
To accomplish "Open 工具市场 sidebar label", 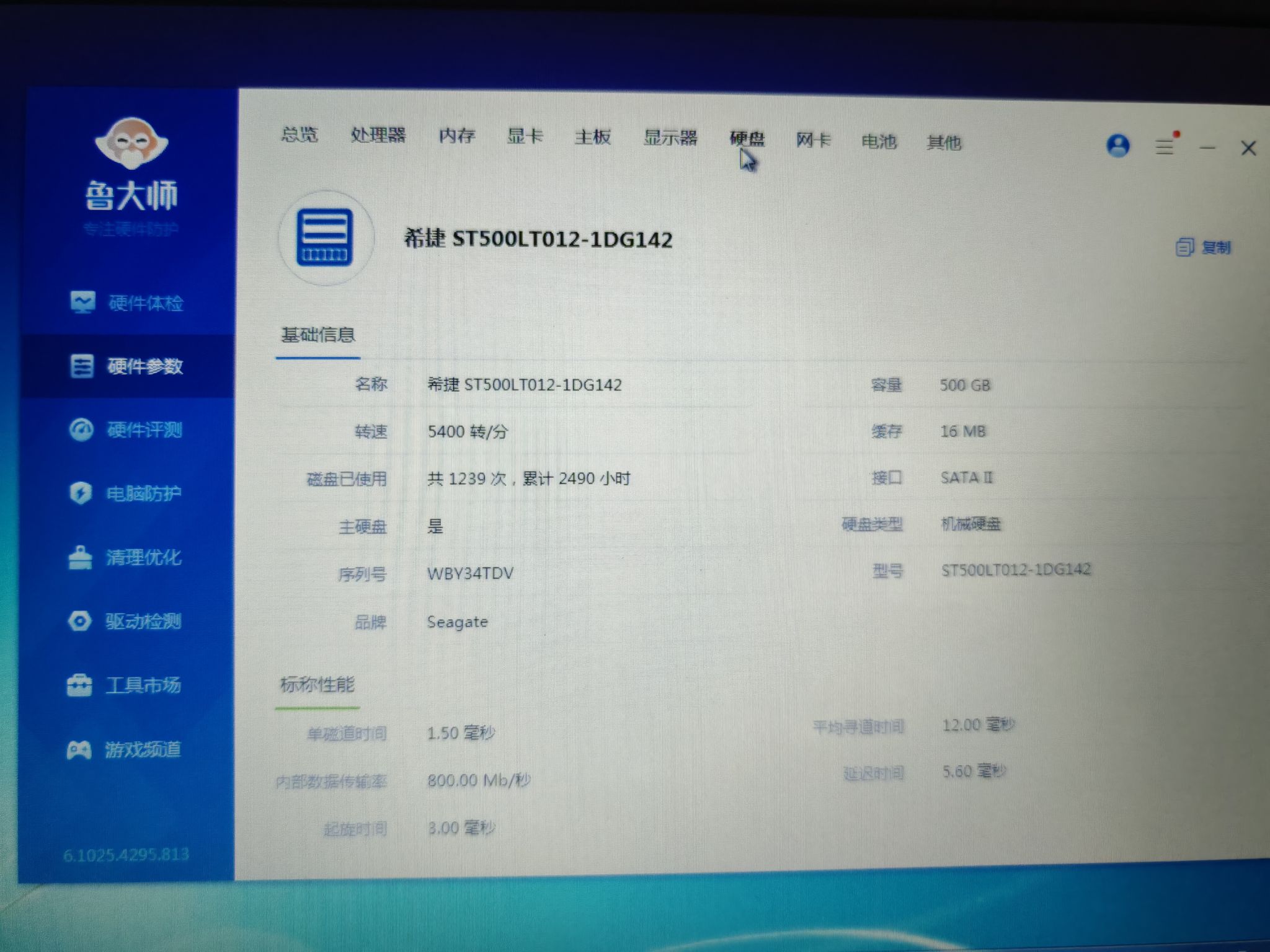I will coord(143,685).
